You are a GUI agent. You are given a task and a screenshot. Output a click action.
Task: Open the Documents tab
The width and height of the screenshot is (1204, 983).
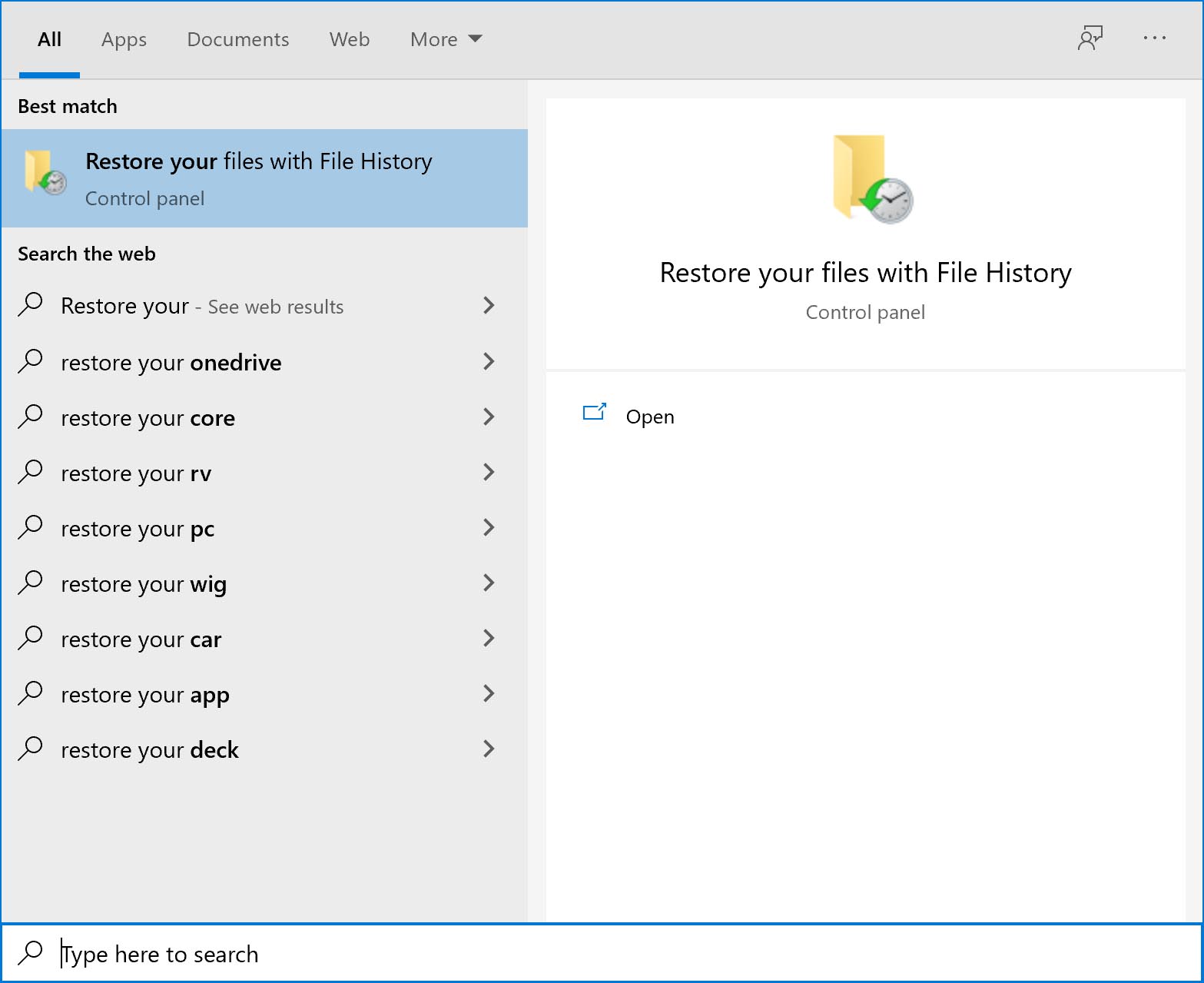click(x=238, y=39)
